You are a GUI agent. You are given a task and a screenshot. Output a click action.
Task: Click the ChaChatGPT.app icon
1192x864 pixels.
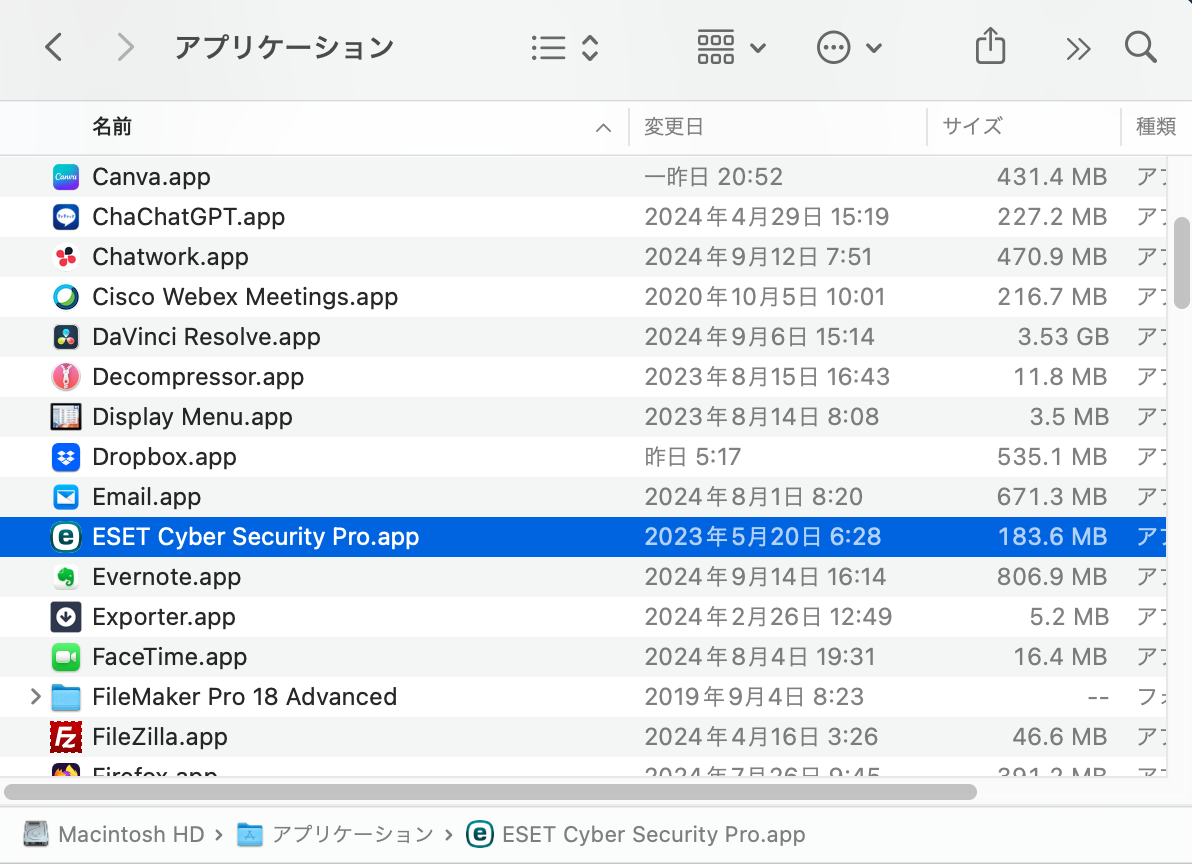(66, 217)
